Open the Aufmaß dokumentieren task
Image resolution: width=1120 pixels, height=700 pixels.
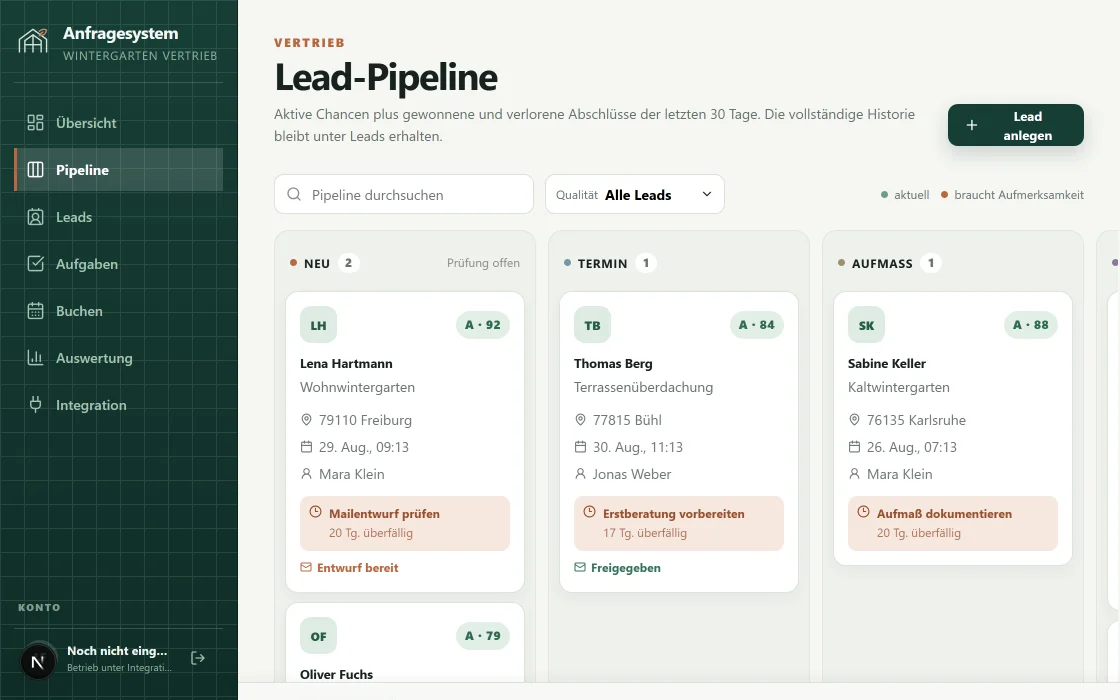pyautogui.click(x=953, y=524)
